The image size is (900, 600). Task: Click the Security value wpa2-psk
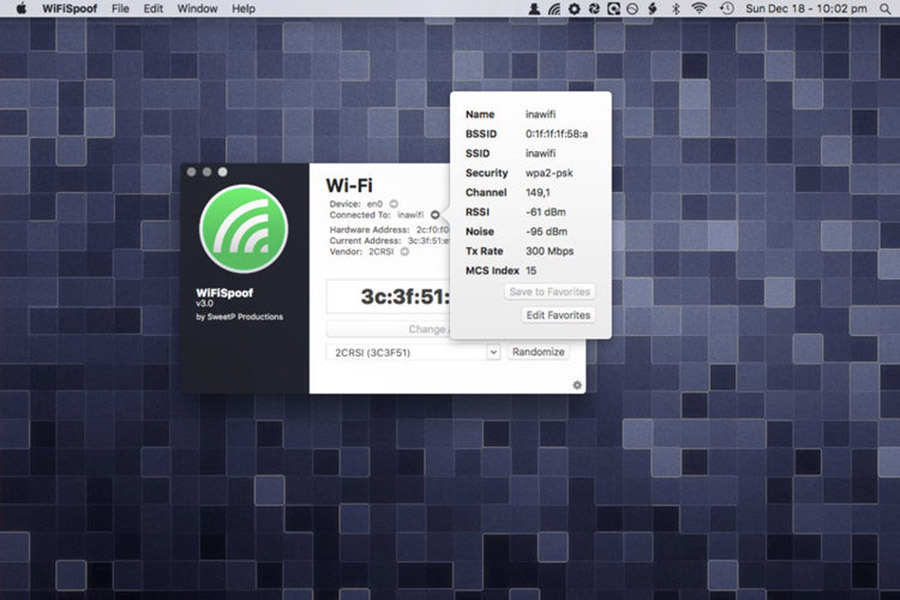point(549,173)
